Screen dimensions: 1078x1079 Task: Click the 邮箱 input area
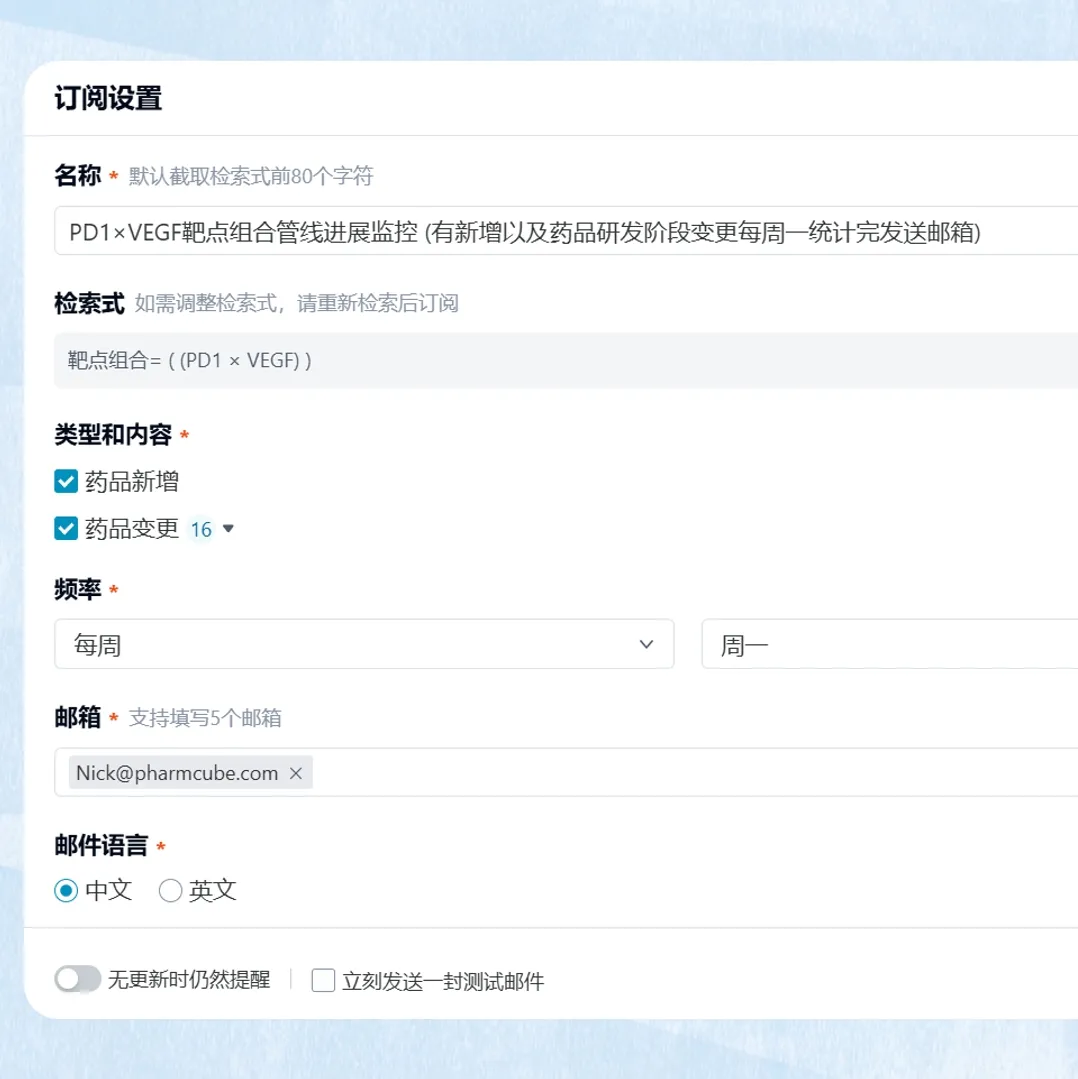tap(566, 772)
